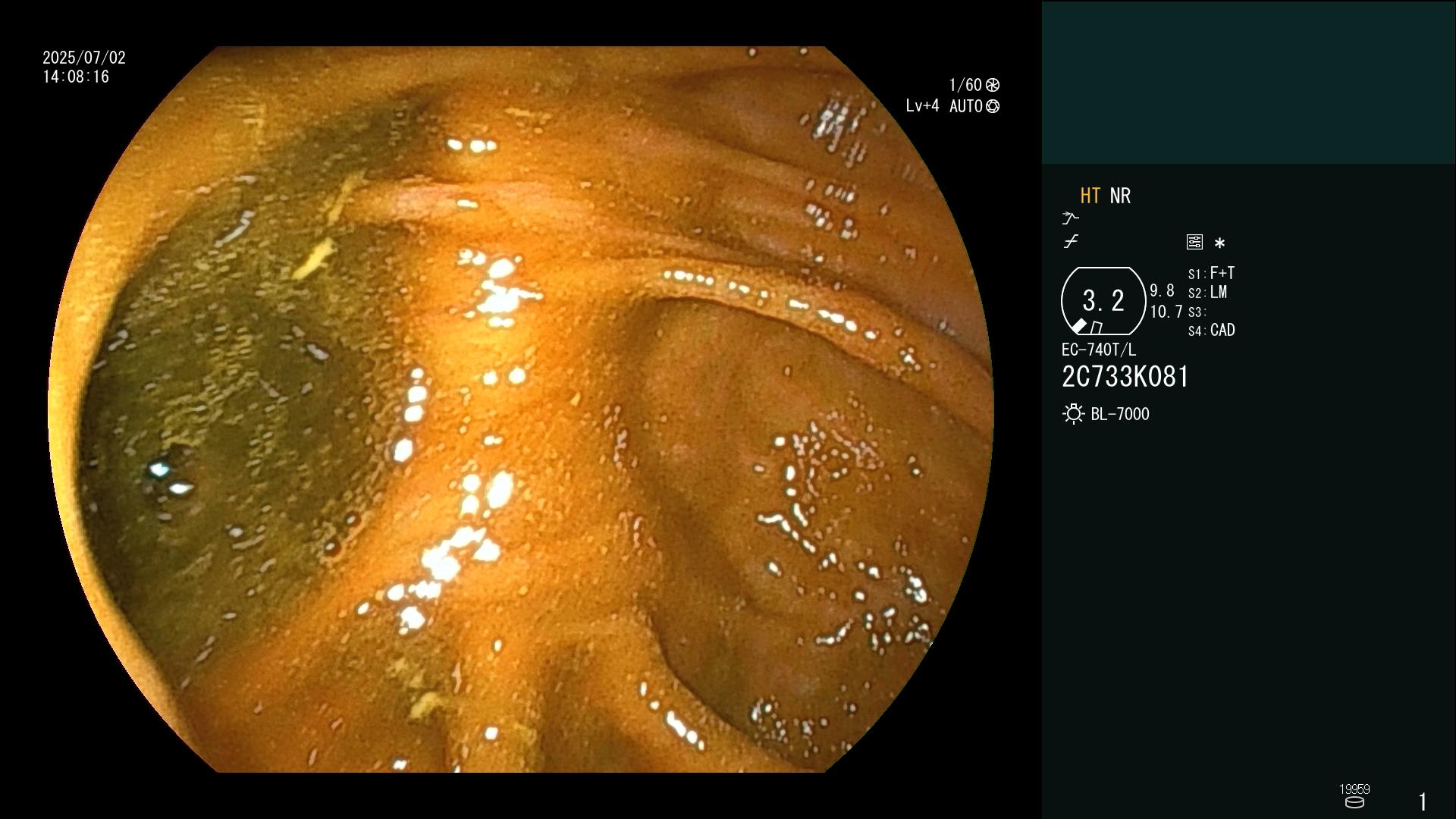
Task: Select the empty S3 switch slot
Action: (x=1198, y=312)
